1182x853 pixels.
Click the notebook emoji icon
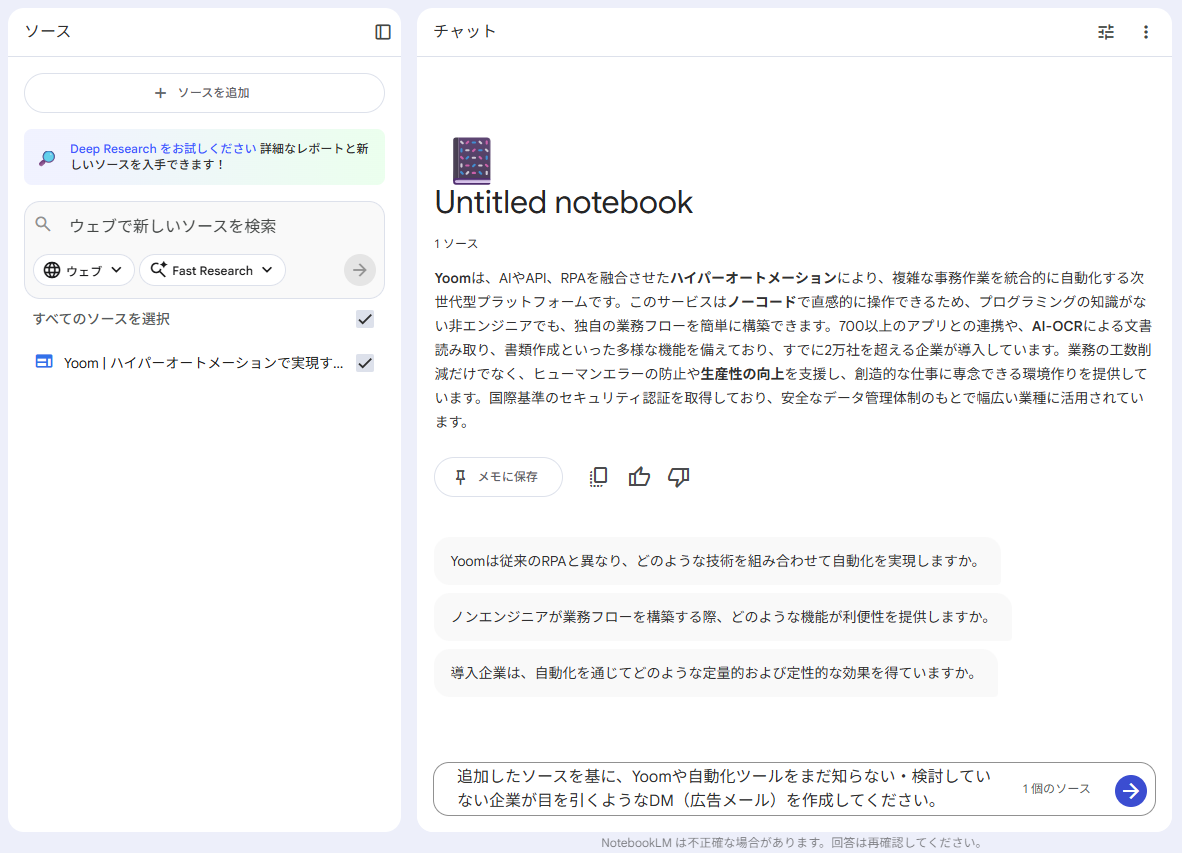pos(471,160)
